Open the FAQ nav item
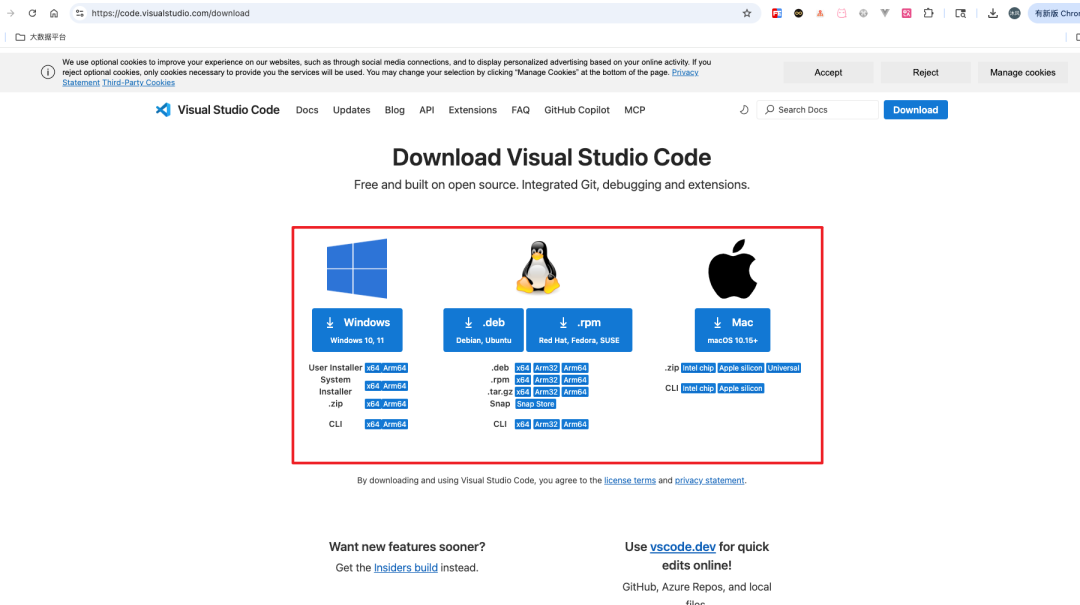Viewport: 1080px width, 605px height. (x=520, y=110)
